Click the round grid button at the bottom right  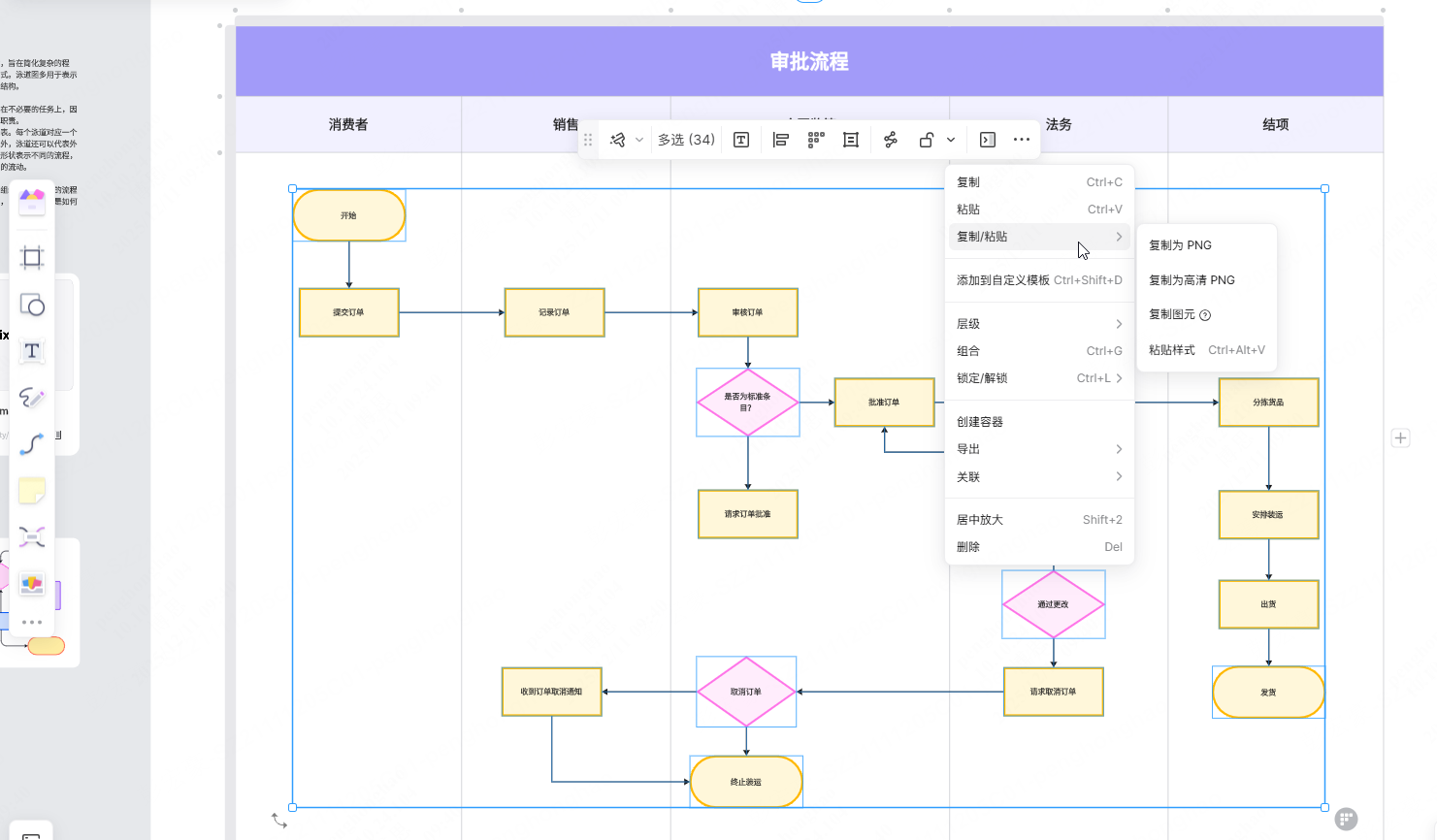[1346, 820]
